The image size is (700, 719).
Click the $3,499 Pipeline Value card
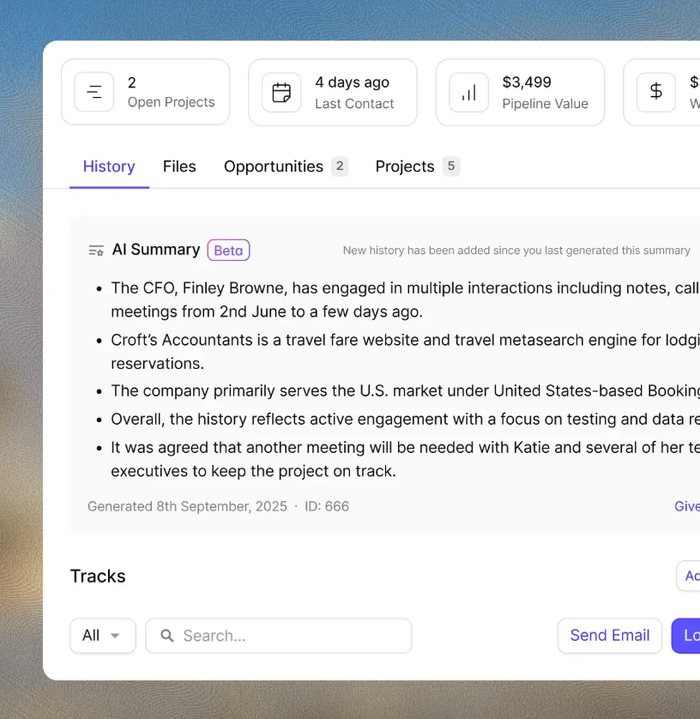[520, 92]
